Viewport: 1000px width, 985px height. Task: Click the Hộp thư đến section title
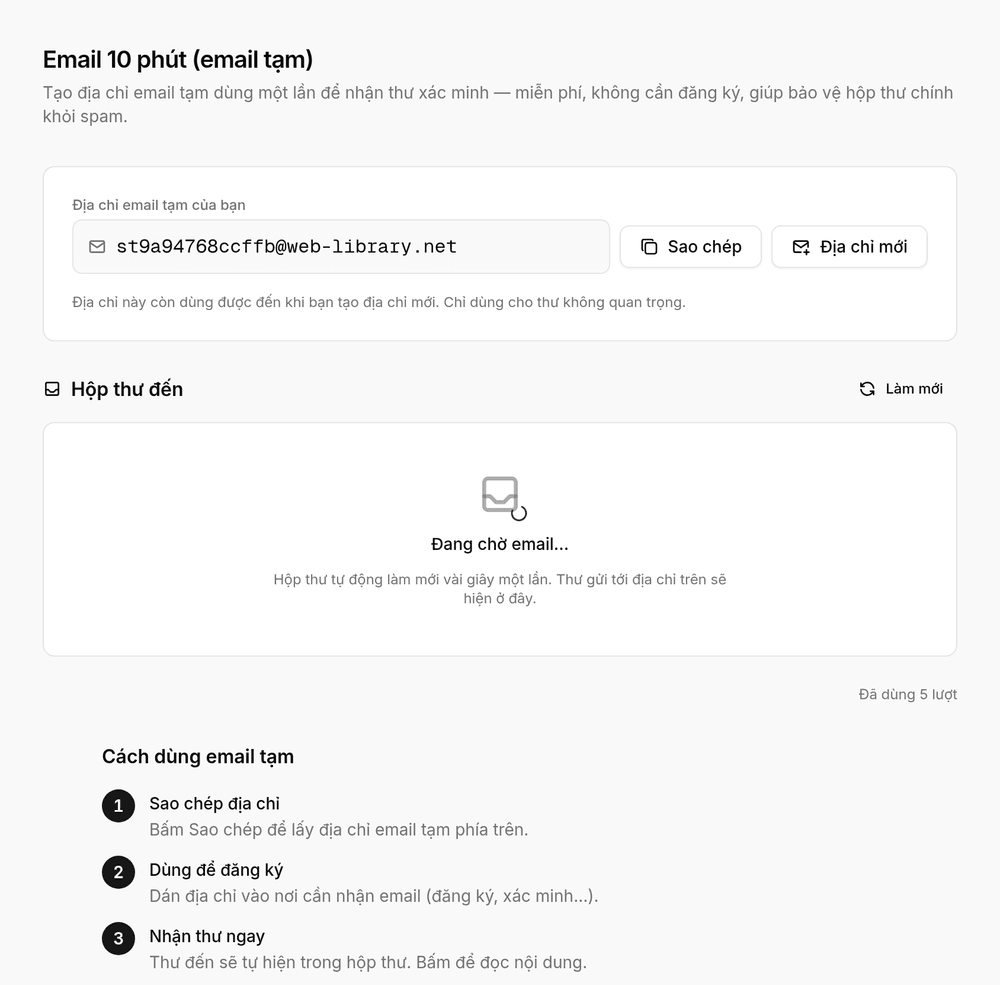coord(127,389)
